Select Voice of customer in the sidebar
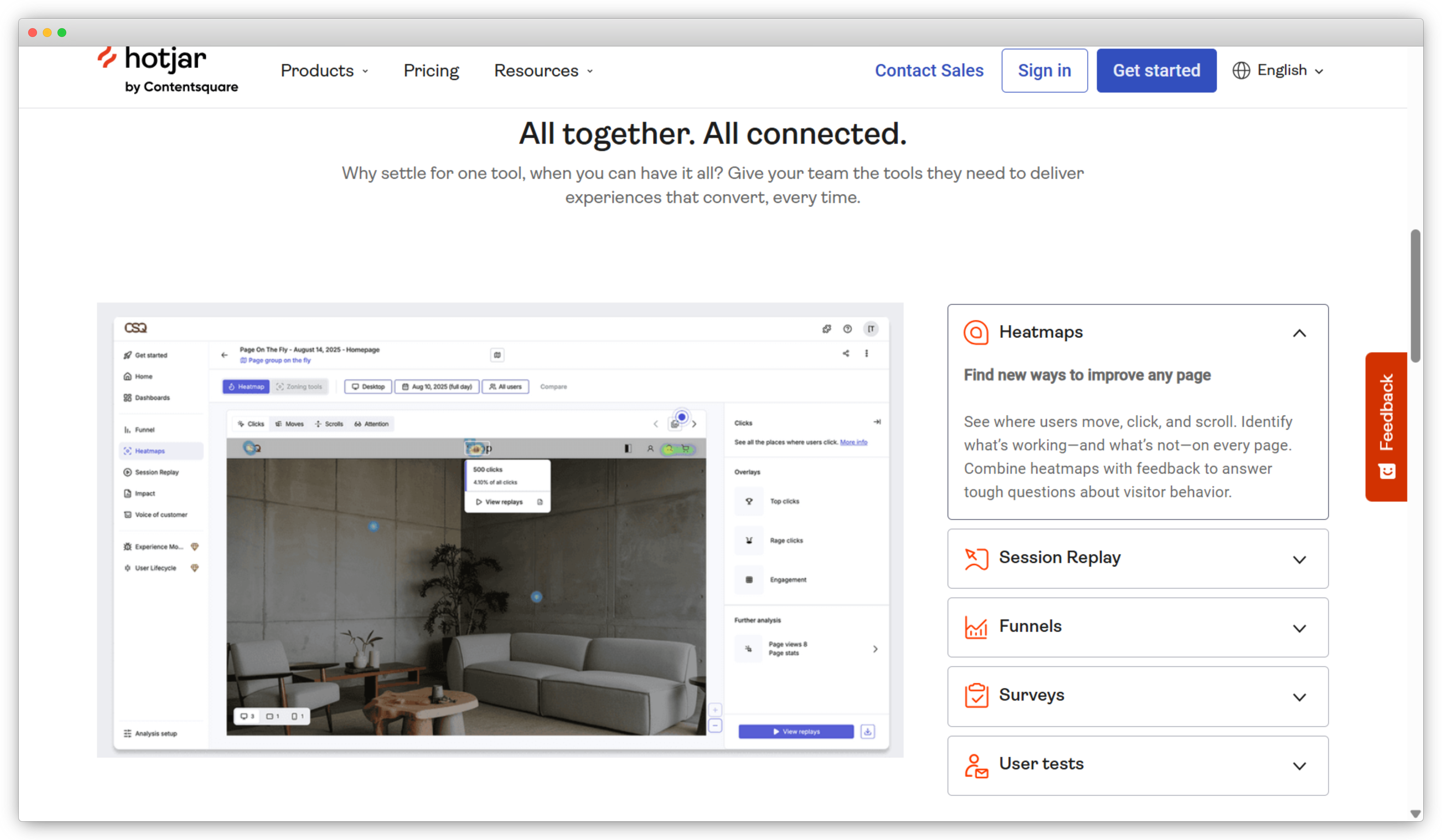1442x840 pixels. click(x=161, y=514)
